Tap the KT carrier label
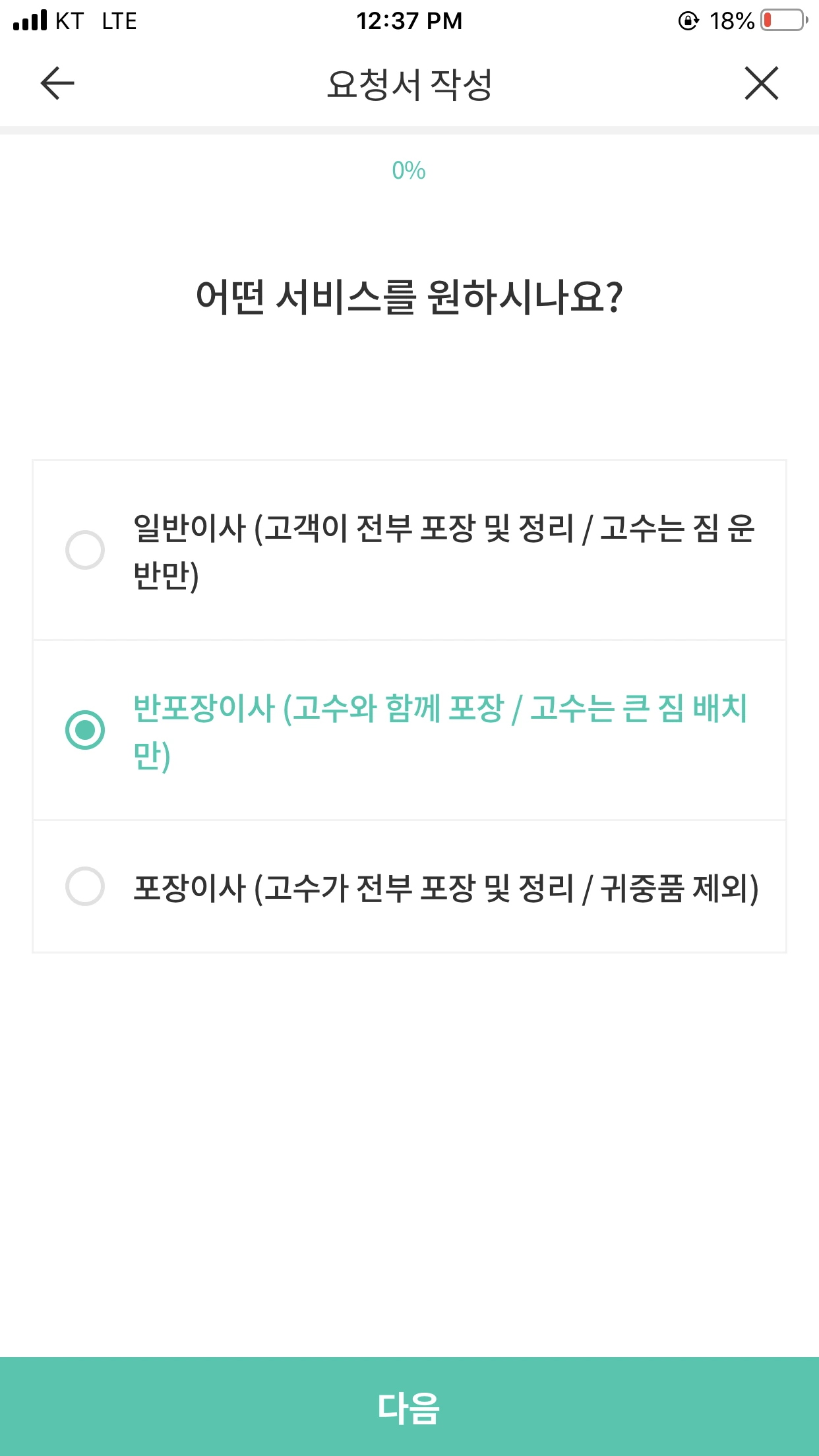 pyautogui.click(x=69, y=21)
